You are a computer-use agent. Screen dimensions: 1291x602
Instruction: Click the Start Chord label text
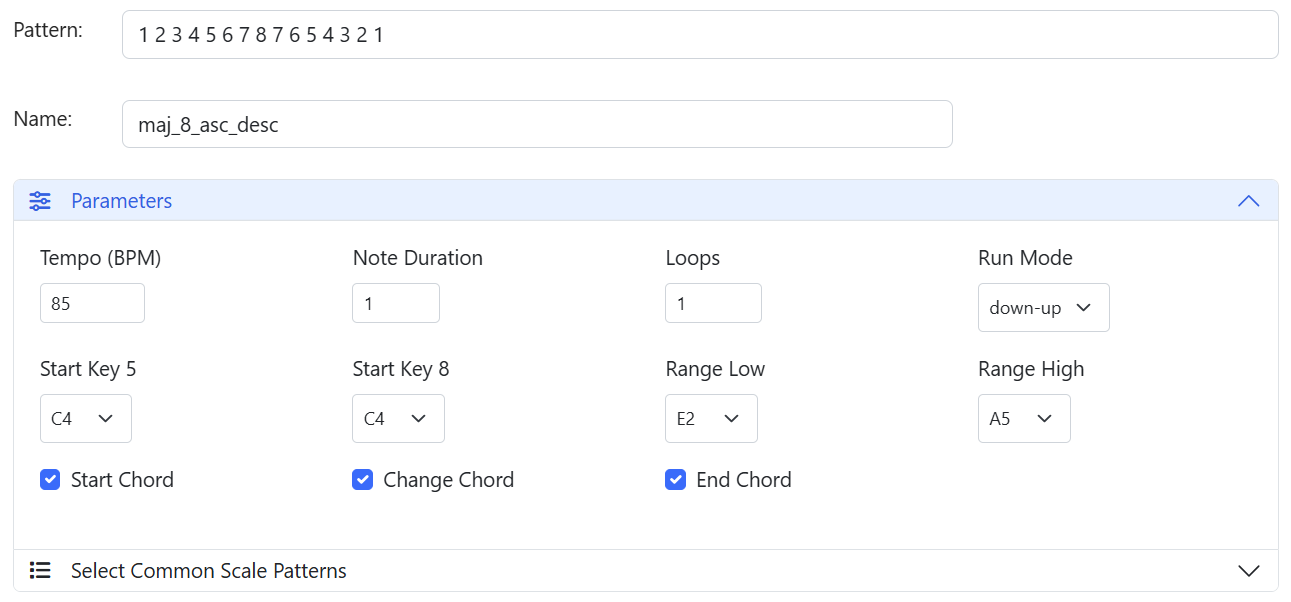(122, 480)
